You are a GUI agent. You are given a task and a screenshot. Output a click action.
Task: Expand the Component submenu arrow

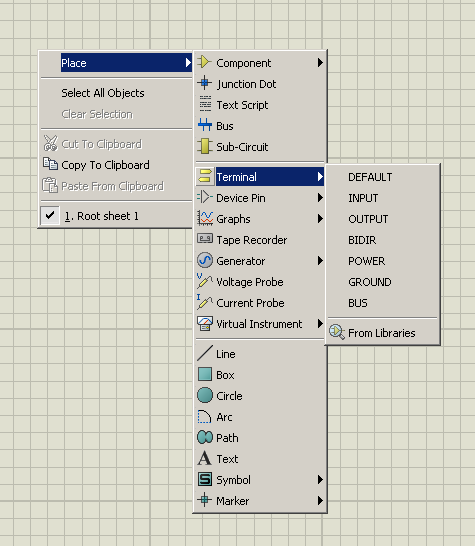click(x=320, y=63)
